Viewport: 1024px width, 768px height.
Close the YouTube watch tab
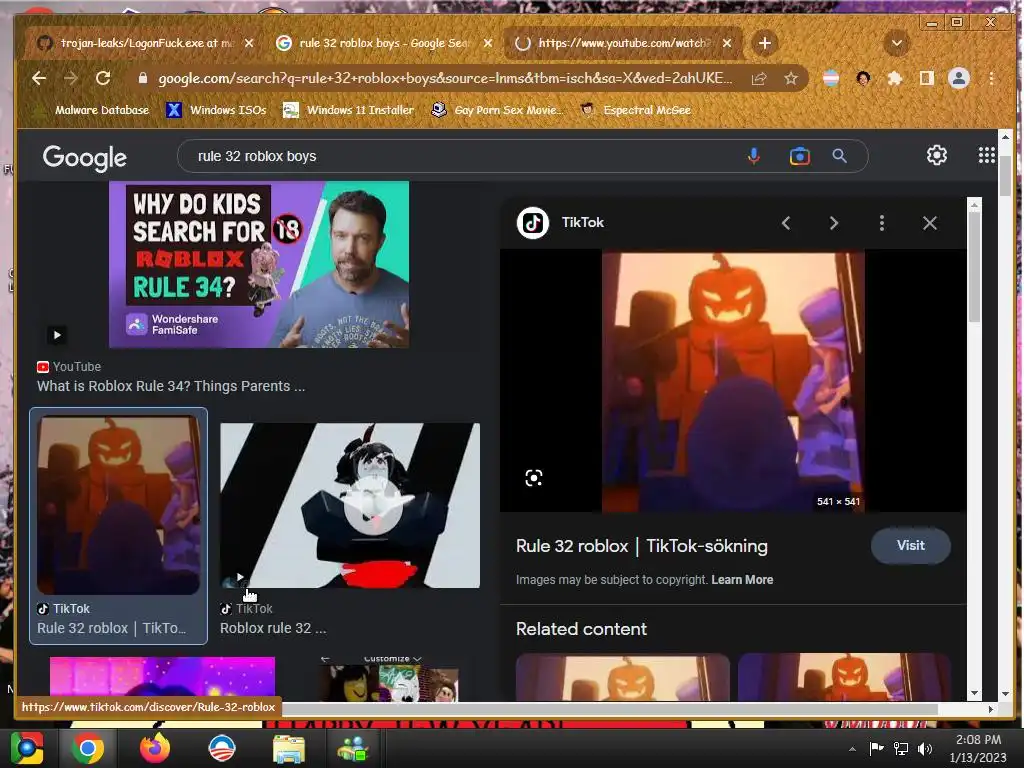click(727, 43)
